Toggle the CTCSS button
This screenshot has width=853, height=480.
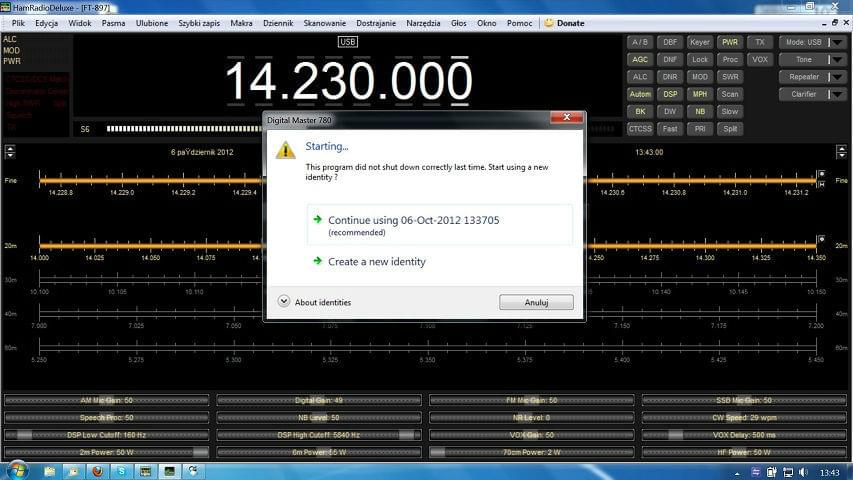(640, 129)
